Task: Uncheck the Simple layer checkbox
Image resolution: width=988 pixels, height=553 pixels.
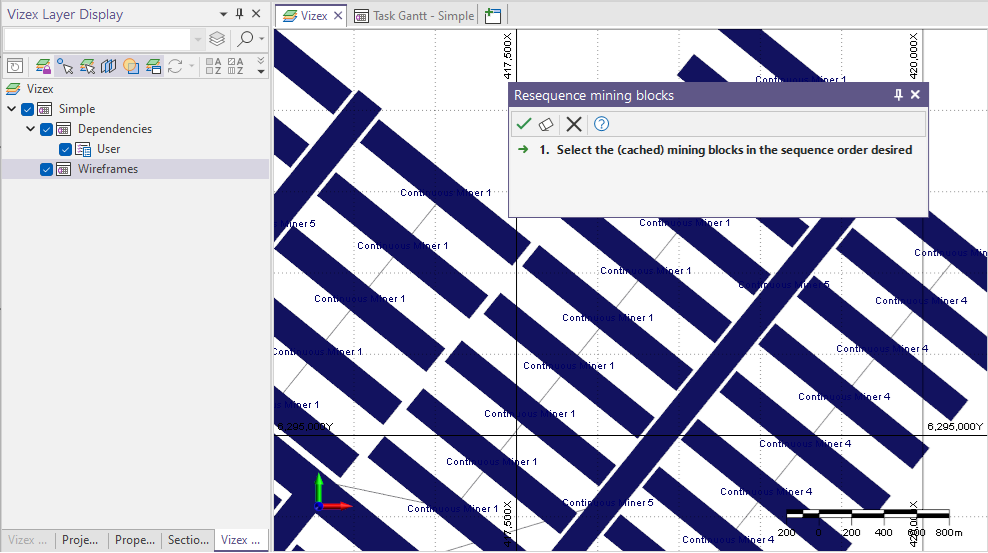Action: coord(27,109)
